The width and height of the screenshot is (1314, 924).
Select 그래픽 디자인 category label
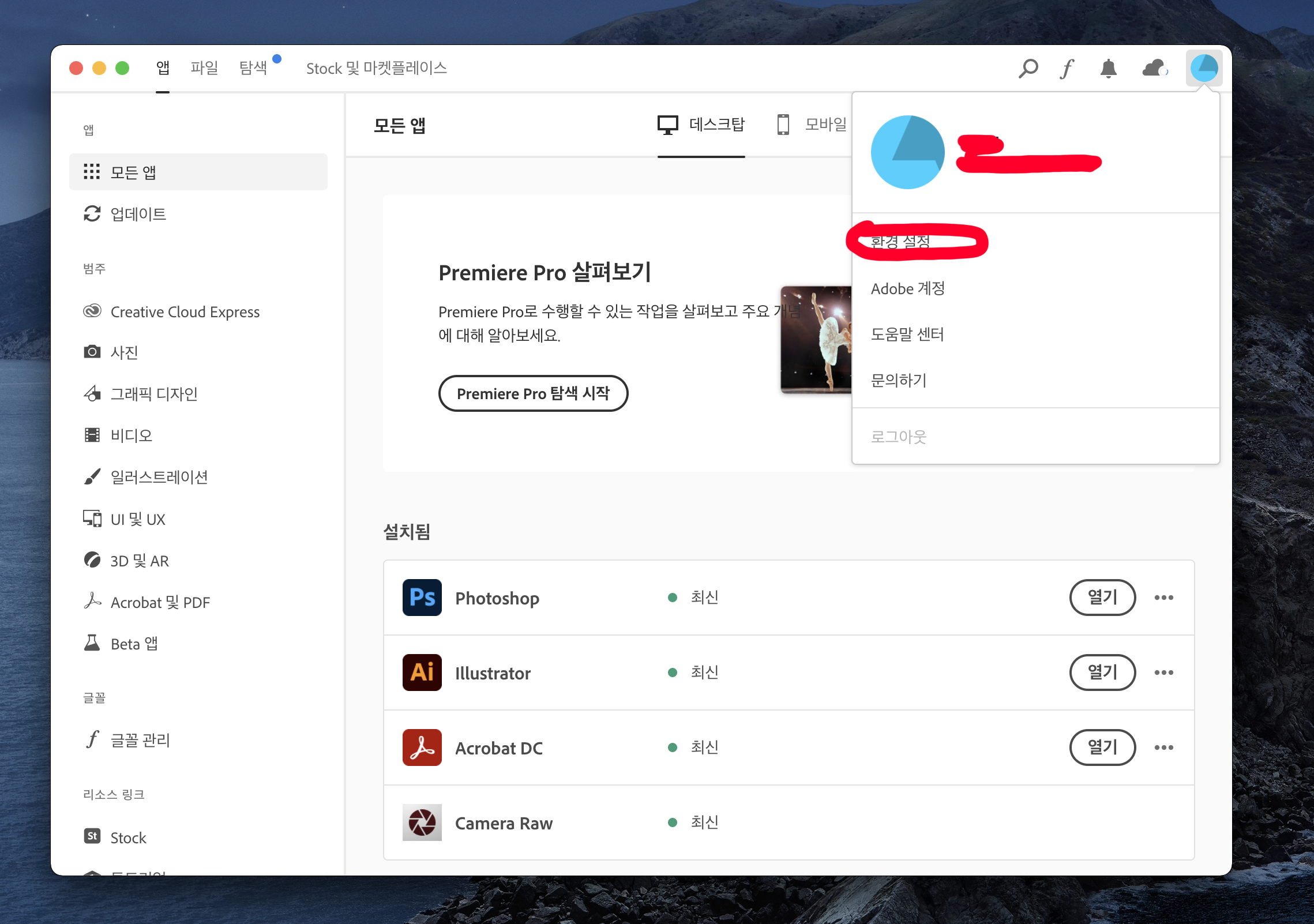pos(154,393)
